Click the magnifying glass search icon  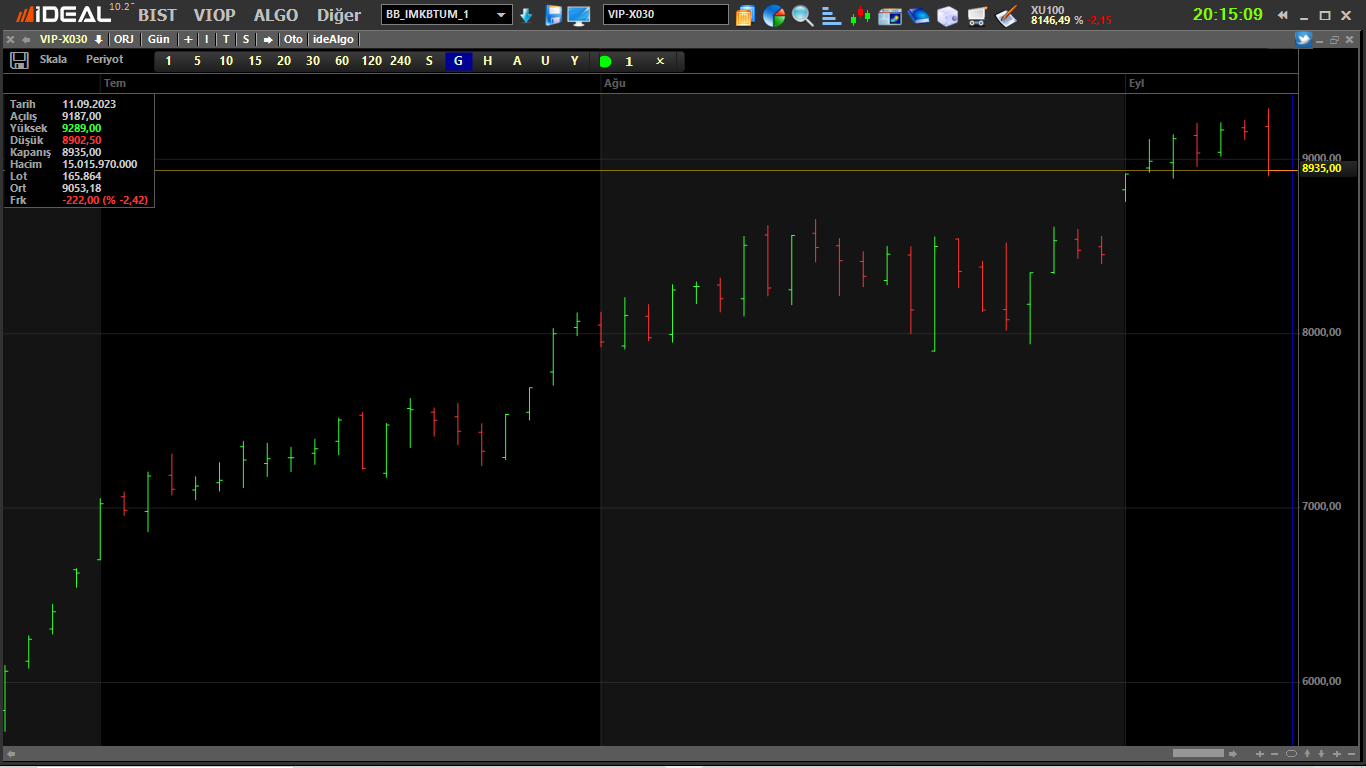(x=802, y=15)
